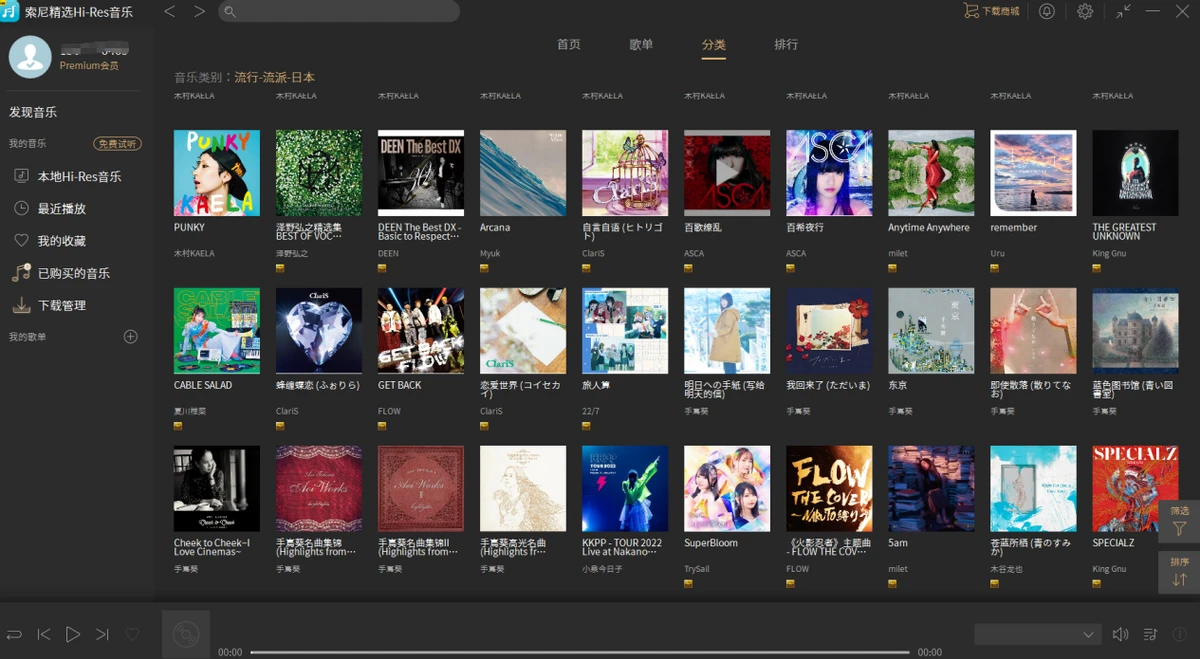This screenshot has height=659, width=1200.
Task: Click the disc cover placeholder in player bar
Action: point(186,634)
